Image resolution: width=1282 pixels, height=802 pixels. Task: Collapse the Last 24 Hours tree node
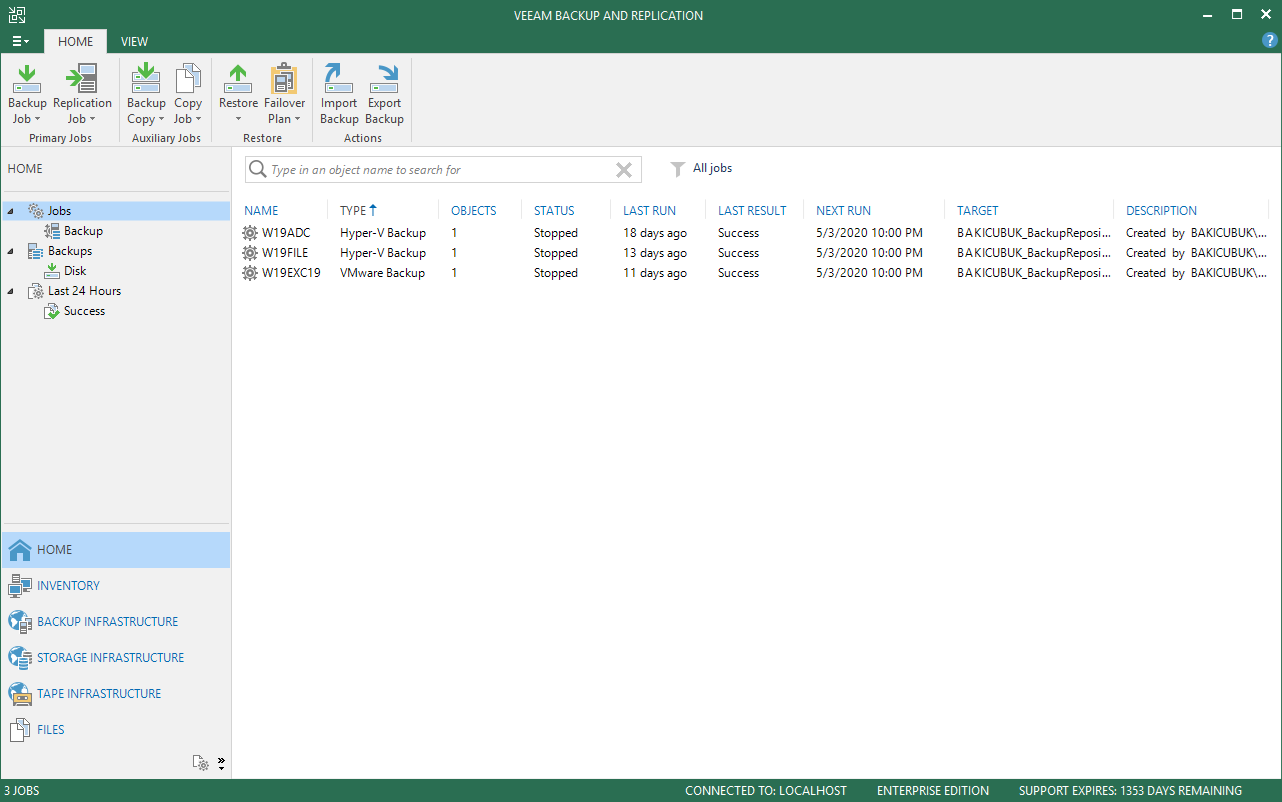(x=10, y=291)
